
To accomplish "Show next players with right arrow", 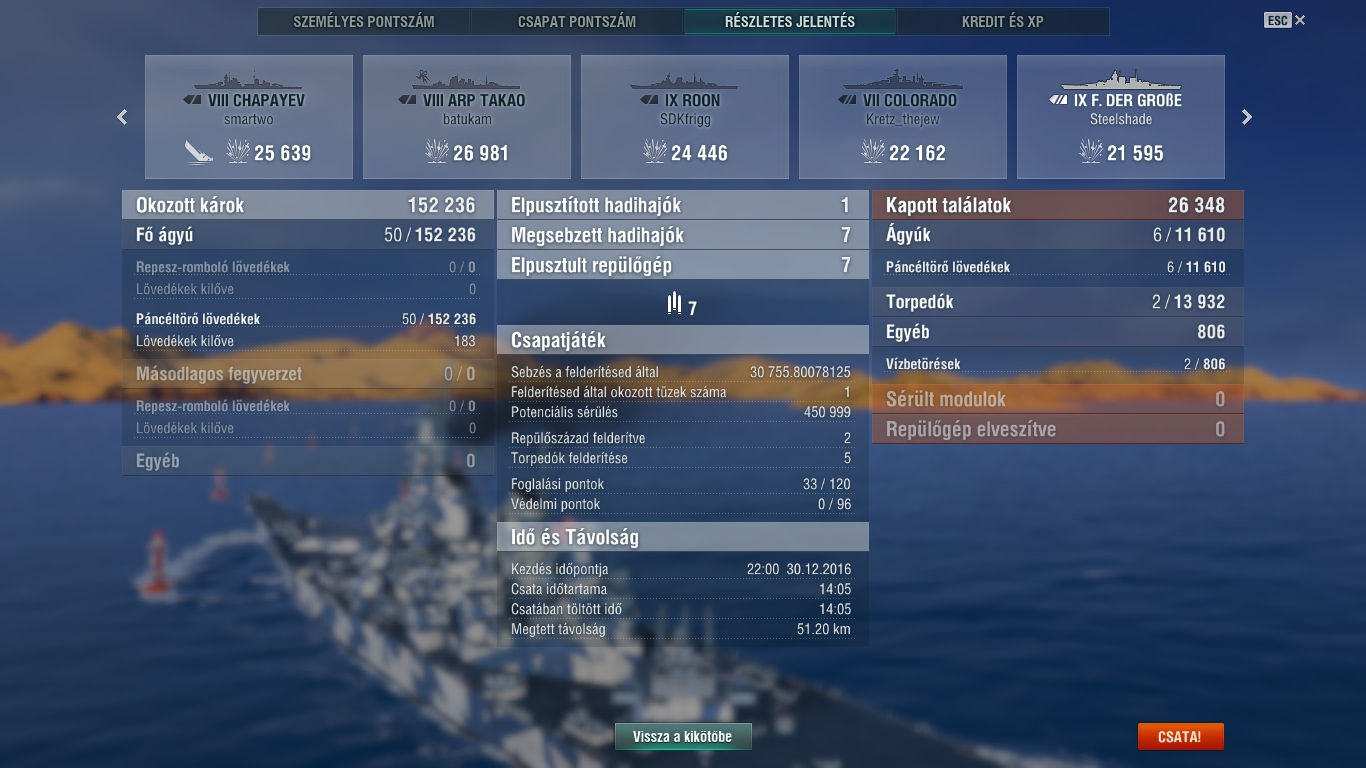I will point(1246,117).
